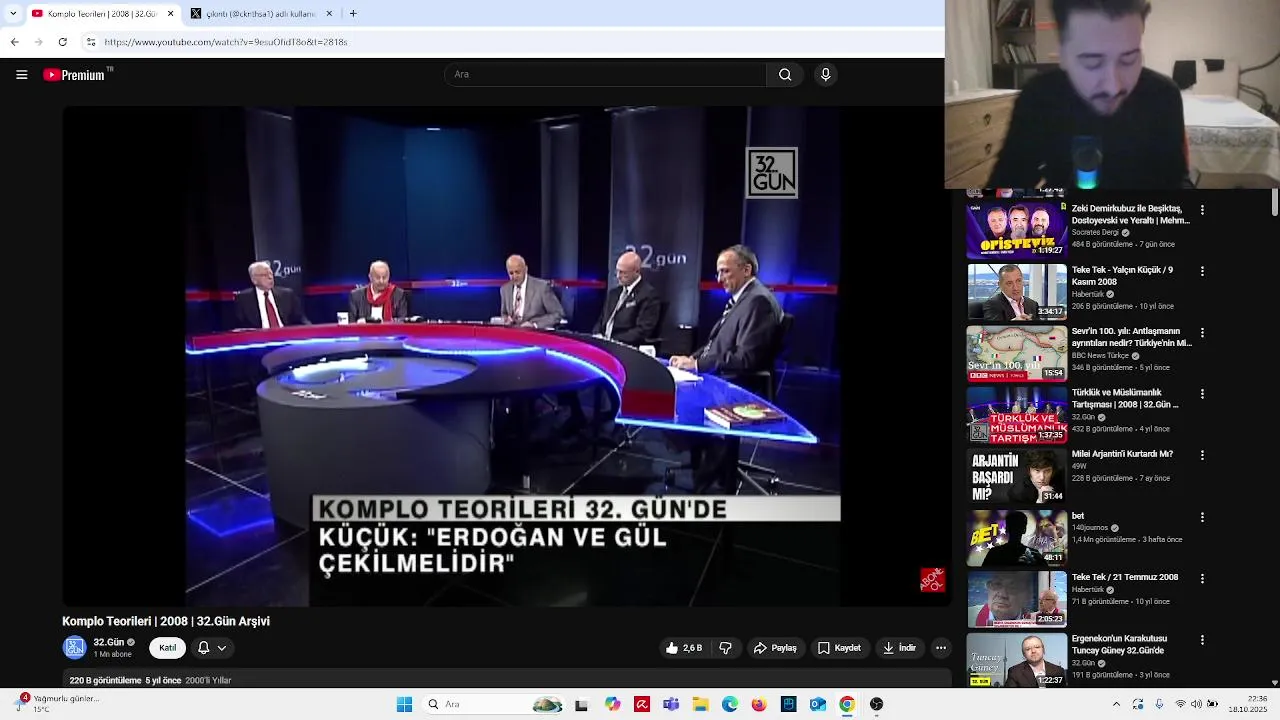Open Teke Tek Yalçın Küçük 2008 thumbnail
The width and height of the screenshot is (1280, 720).
click(1016, 291)
